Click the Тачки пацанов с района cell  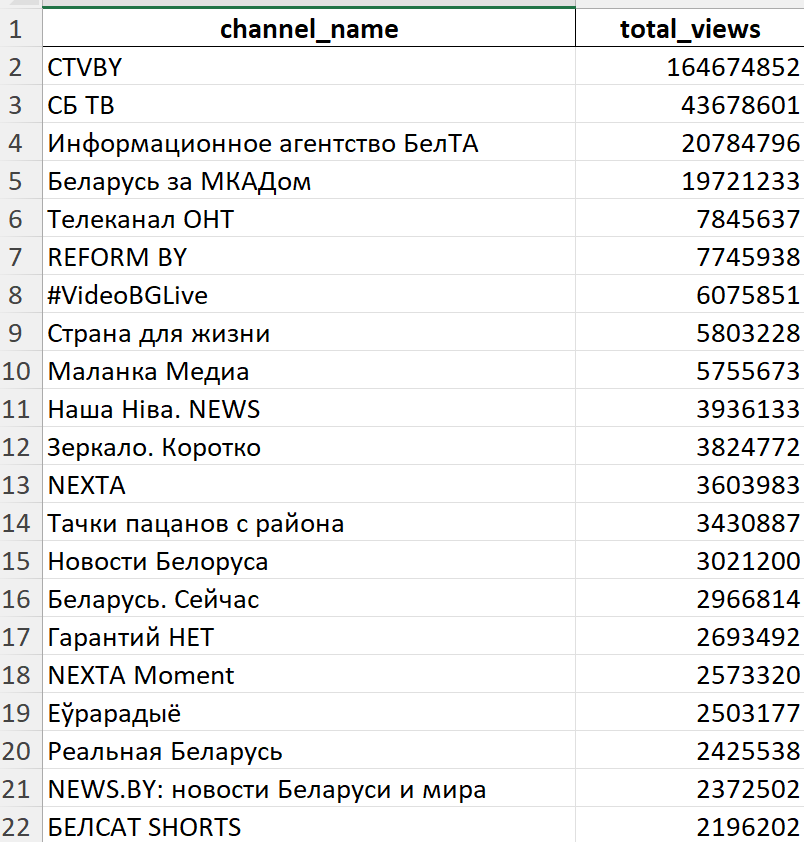tap(308, 523)
